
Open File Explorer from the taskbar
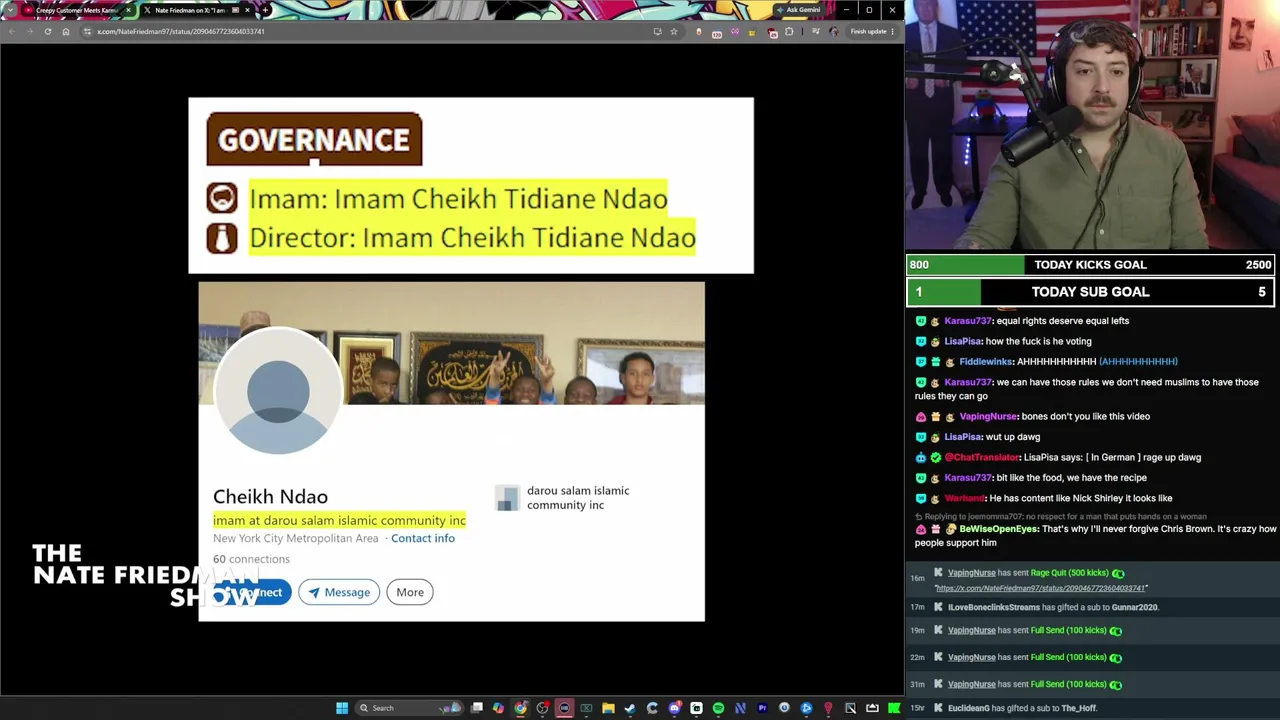608,708
